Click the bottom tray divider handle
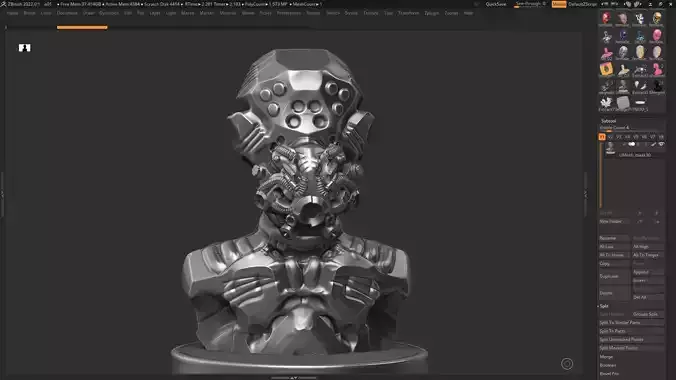The image size is (676, 380). pos(294,378)
